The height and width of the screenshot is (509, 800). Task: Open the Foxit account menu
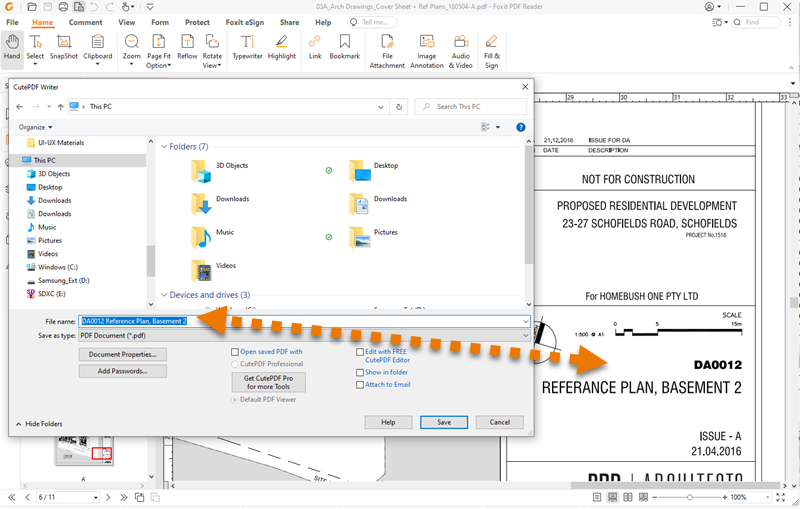click(713, 7)
